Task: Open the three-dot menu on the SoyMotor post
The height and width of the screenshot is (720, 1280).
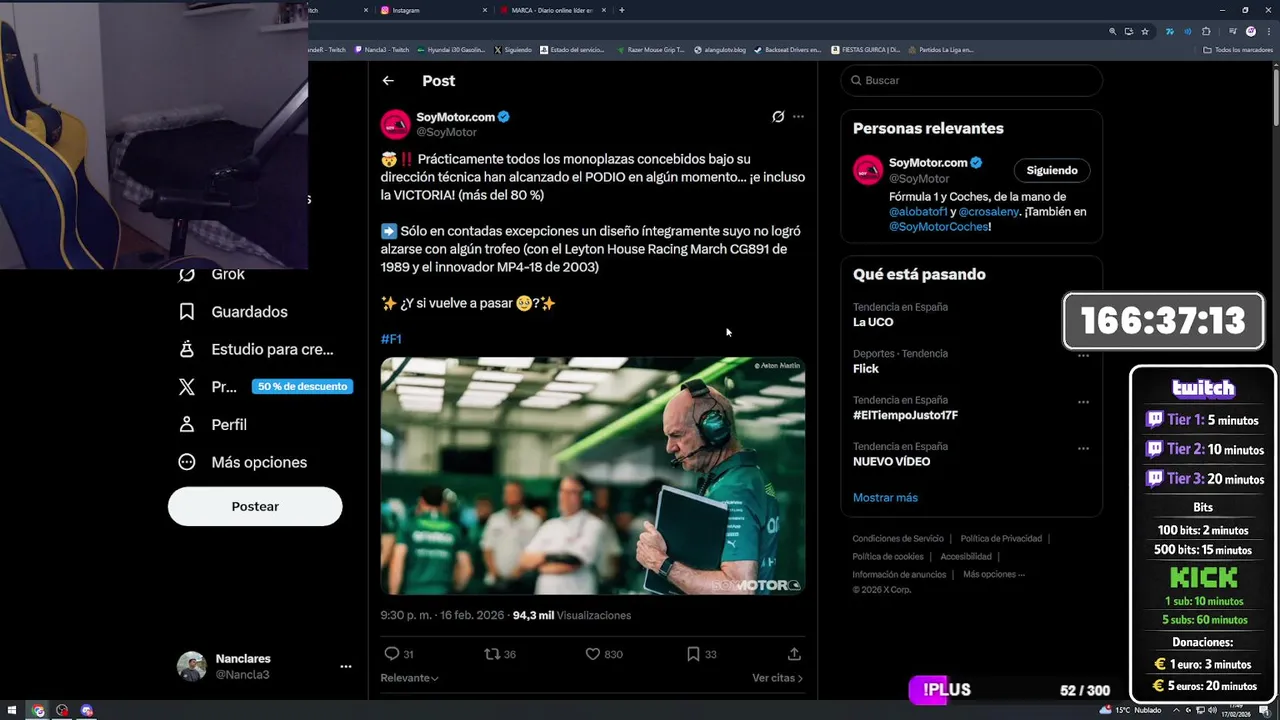Action: (798, 117)
